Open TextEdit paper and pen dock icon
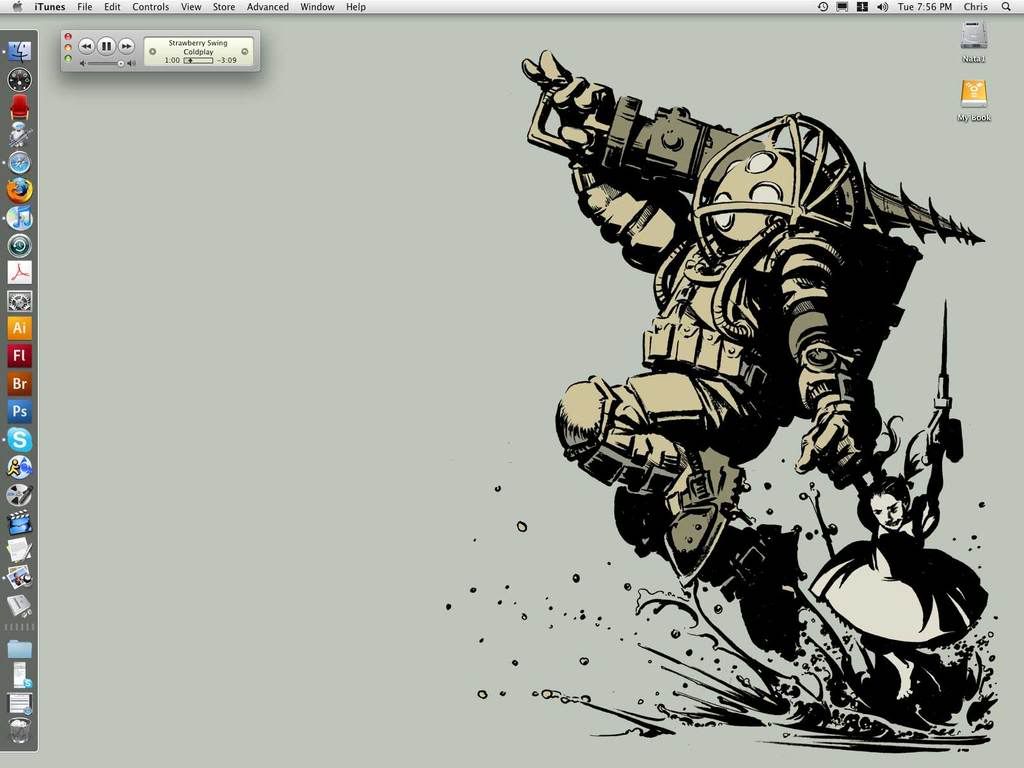The image size is (1024, 768). pos(20,550)
